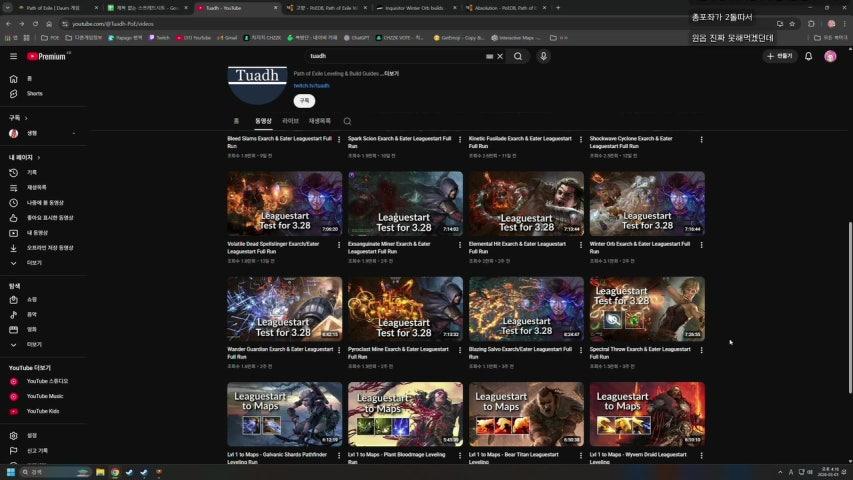Open YouTube Music in the sidebar
Viewport: 853px width, 480px height.
tap(44, 396)
